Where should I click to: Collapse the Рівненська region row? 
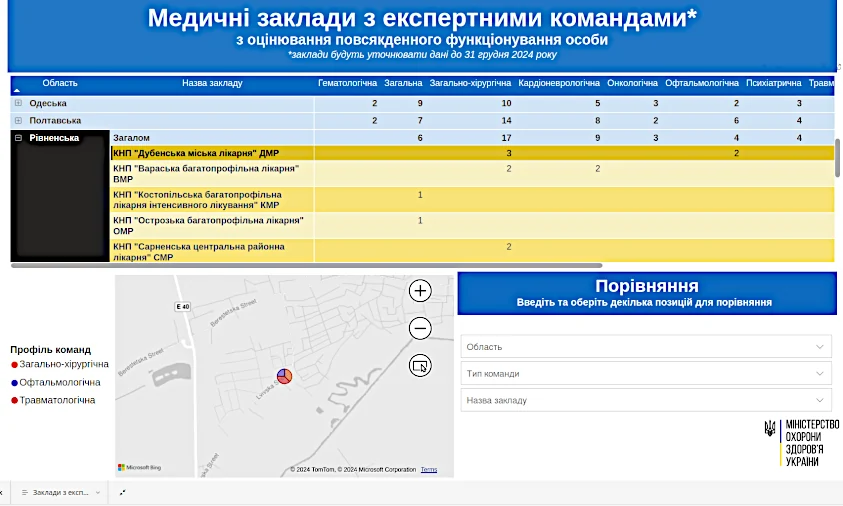coord(18,138)
